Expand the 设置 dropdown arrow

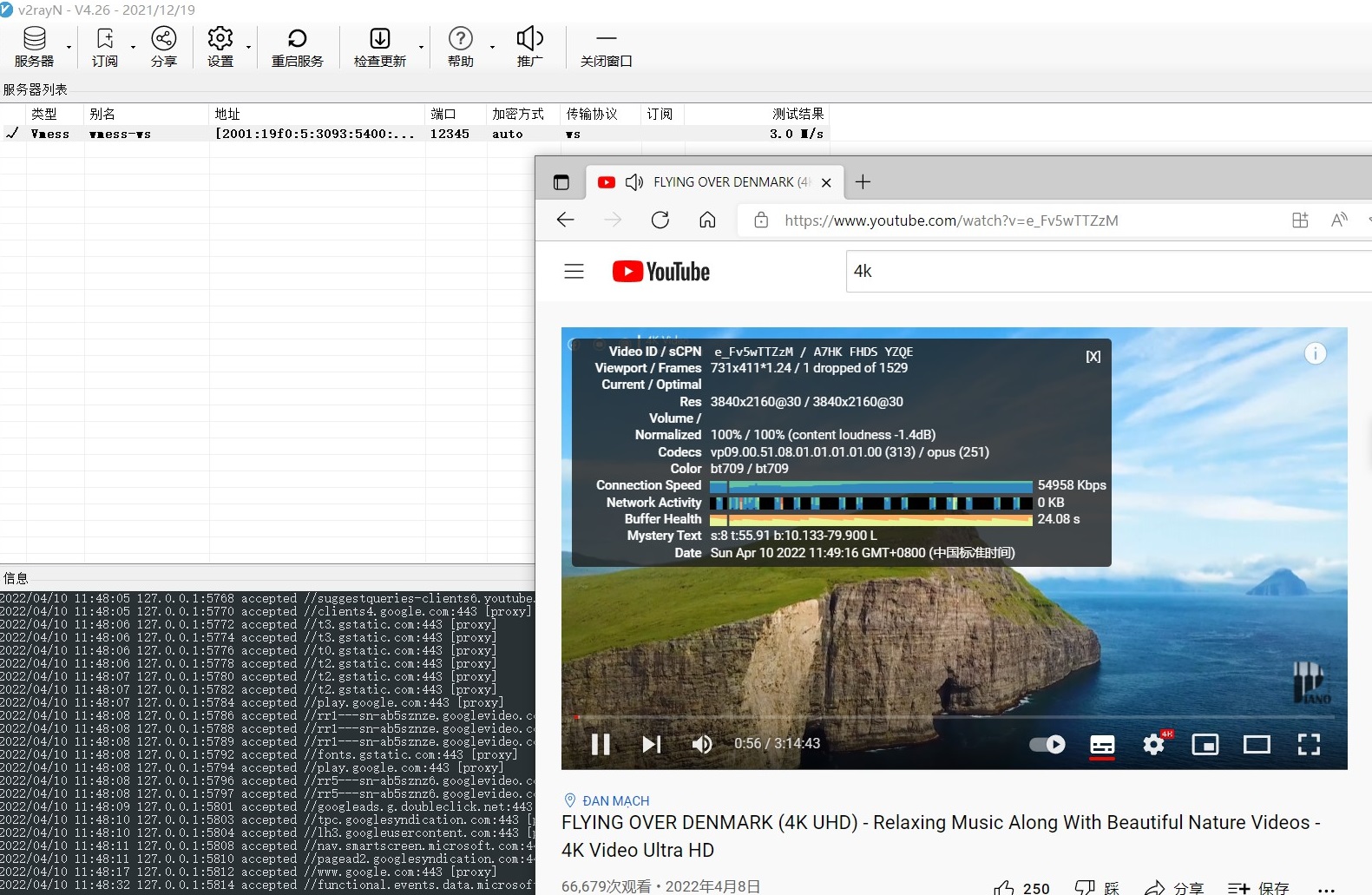248,47
